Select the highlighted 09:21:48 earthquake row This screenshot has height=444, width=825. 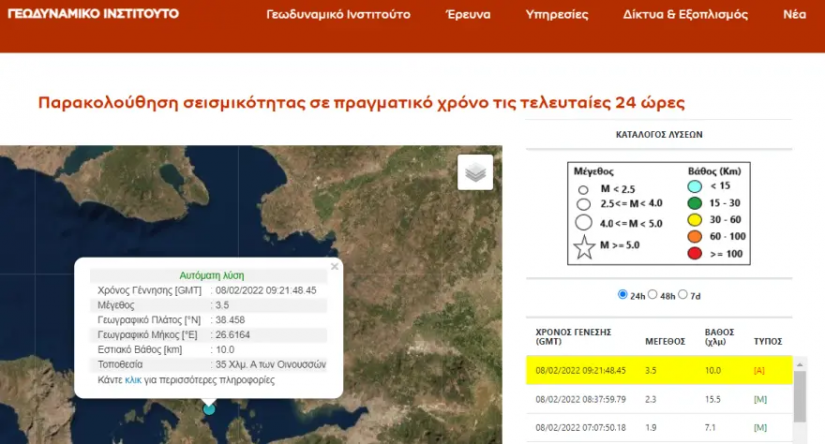point(660,370)
